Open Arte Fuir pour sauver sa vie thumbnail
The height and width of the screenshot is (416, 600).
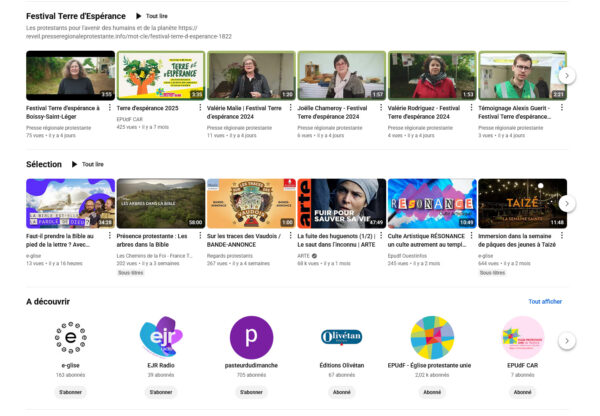[342, 203]
